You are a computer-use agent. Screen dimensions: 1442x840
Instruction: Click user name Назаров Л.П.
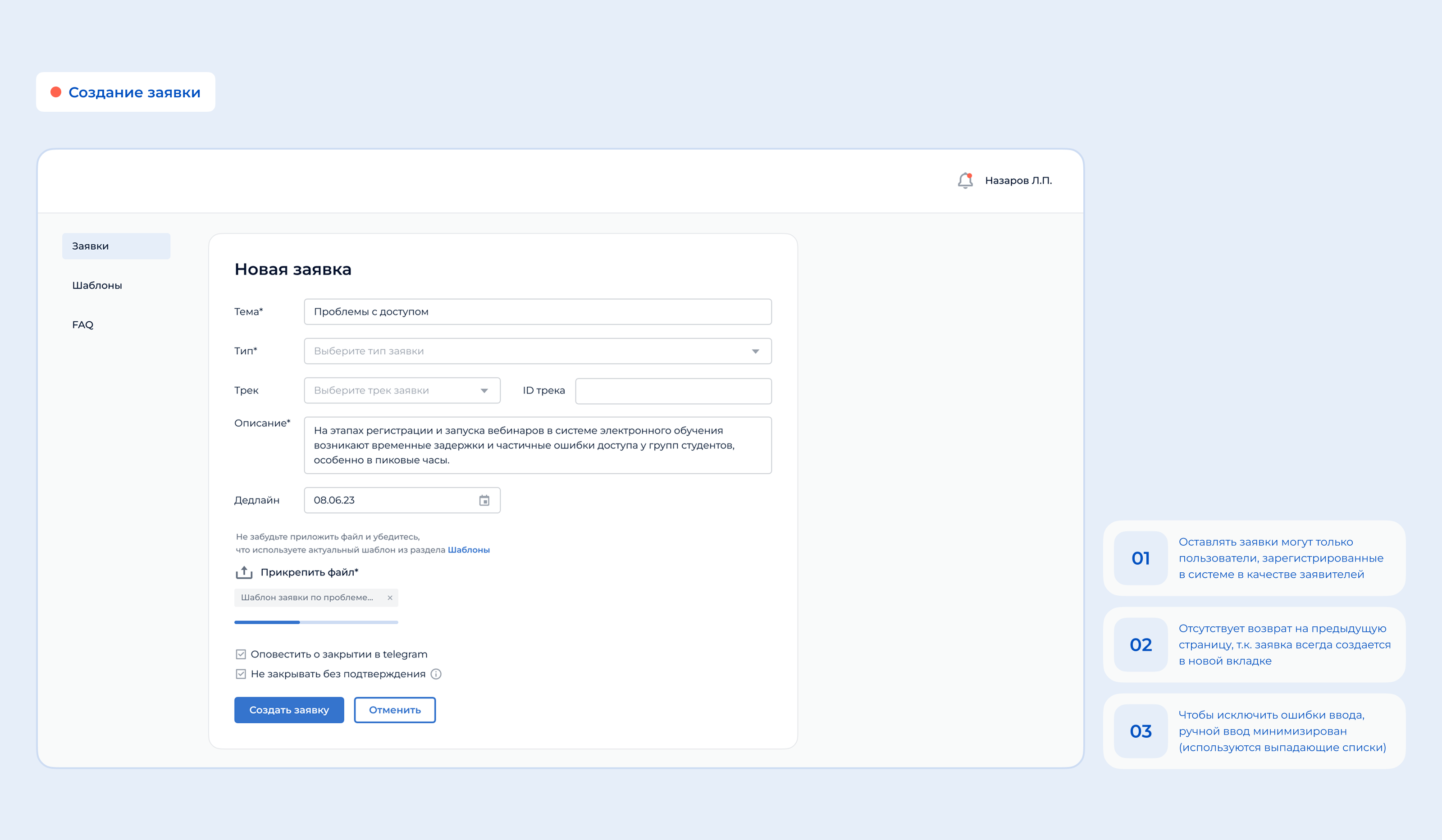click(1018, 180)
